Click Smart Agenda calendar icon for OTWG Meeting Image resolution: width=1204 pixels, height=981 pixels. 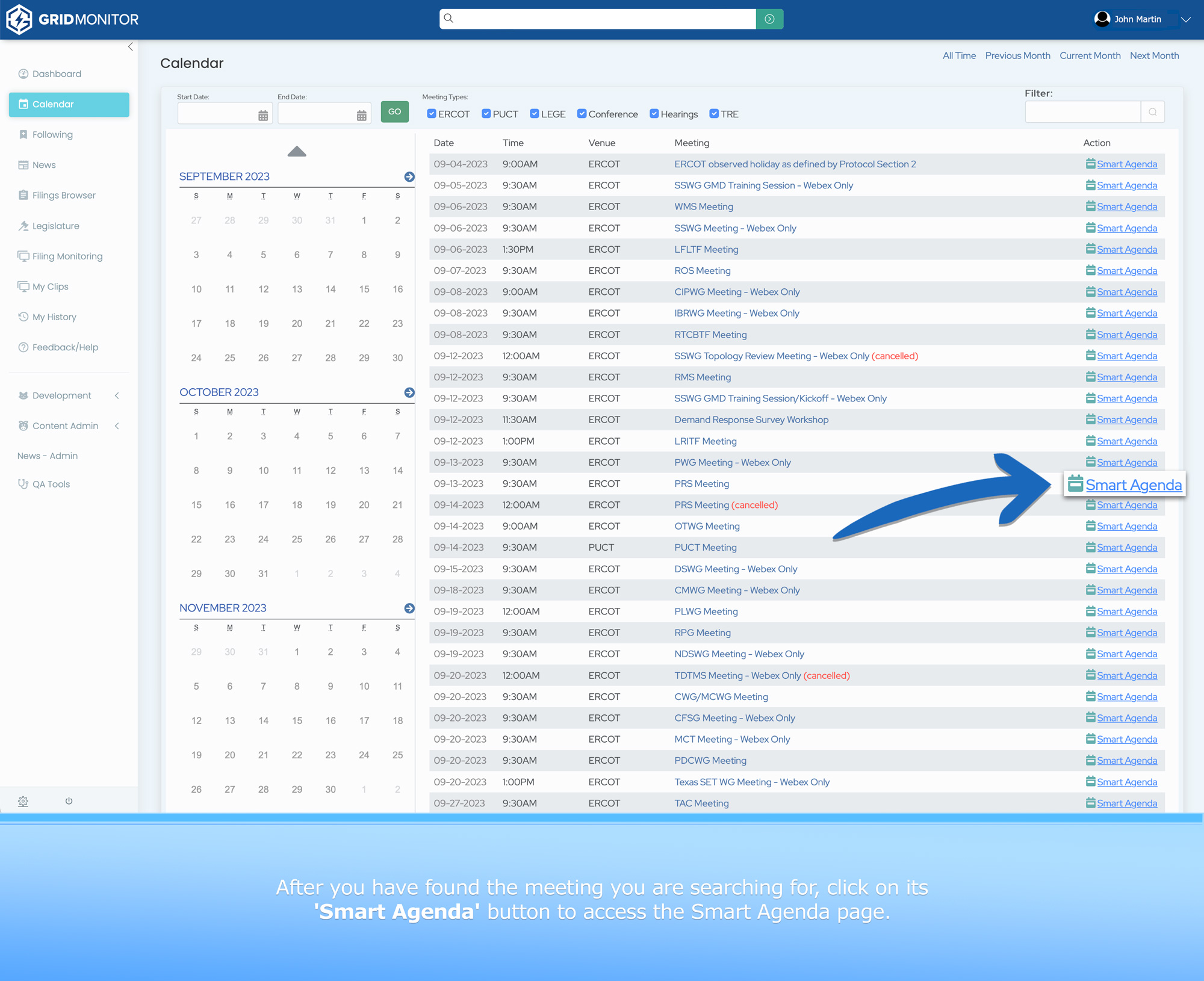[1090, 525]
